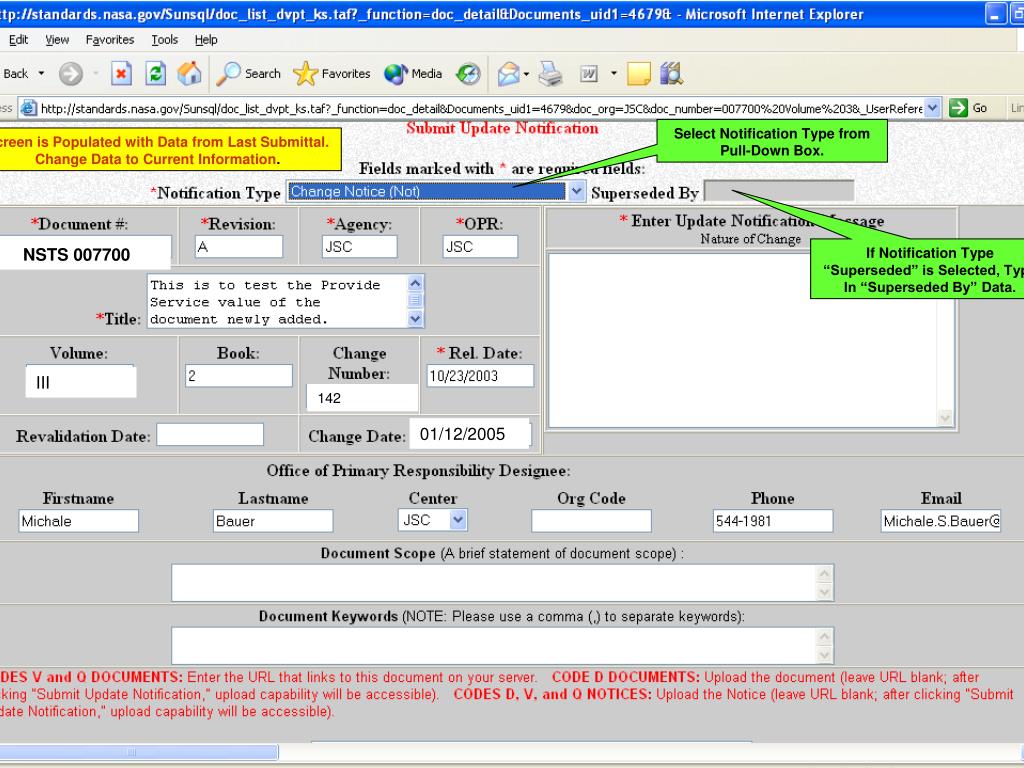Click the Rel. Date input field

480,376
